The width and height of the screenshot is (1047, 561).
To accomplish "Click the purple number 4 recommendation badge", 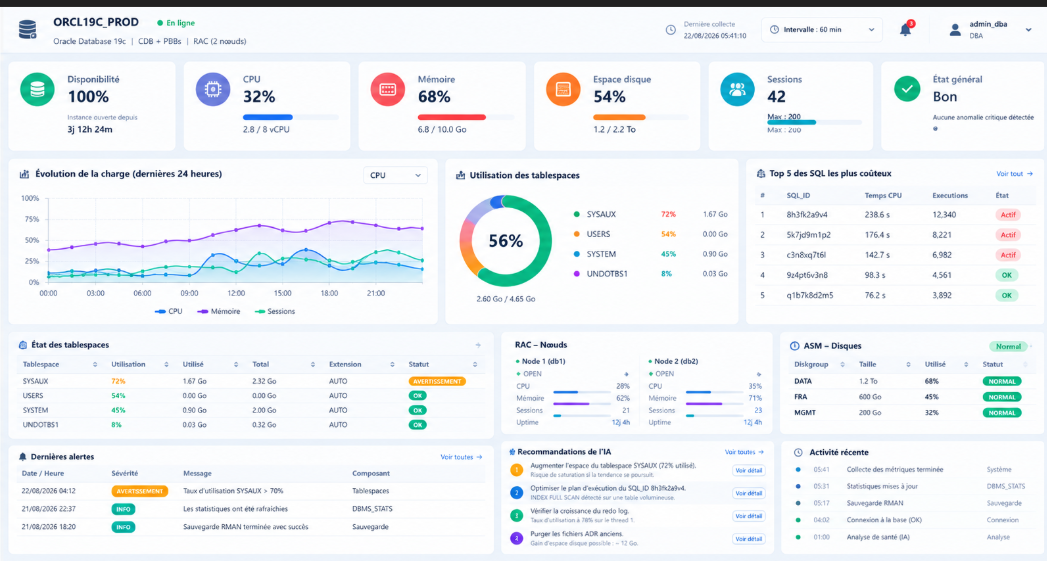I will pos(516,538).
